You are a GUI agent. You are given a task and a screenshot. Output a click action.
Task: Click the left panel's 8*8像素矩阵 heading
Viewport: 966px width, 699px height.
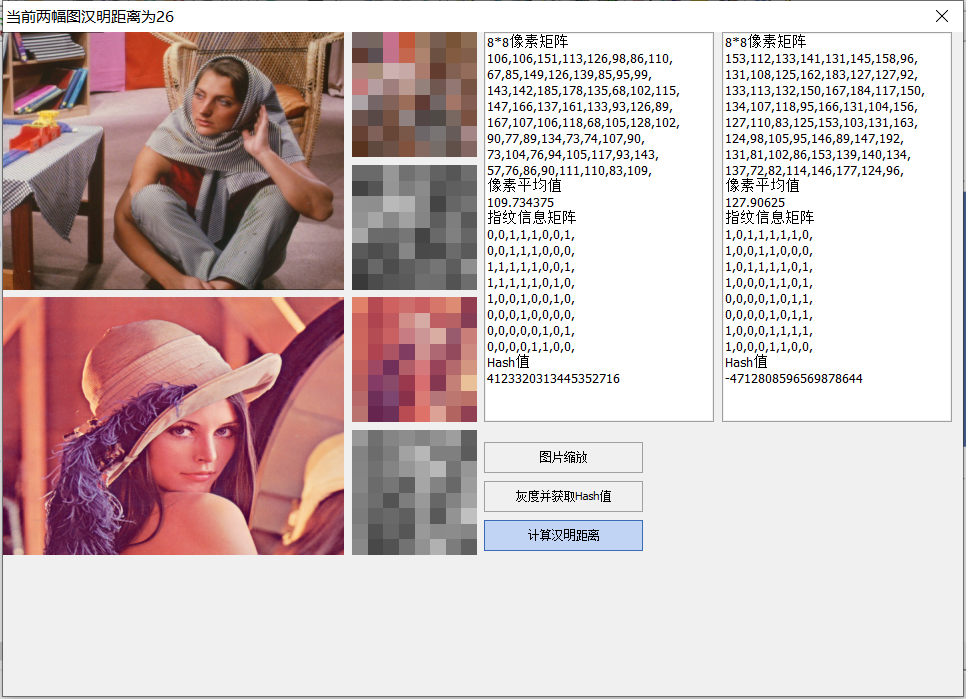pos(527,42)
